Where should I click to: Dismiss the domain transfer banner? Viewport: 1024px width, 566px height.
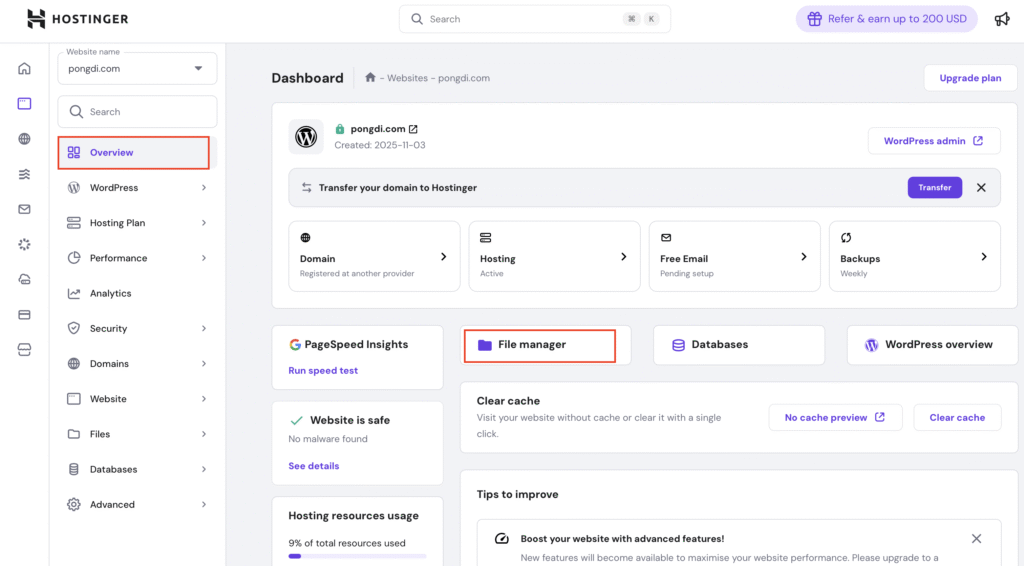pyautogui.click(x=981, y=187)
